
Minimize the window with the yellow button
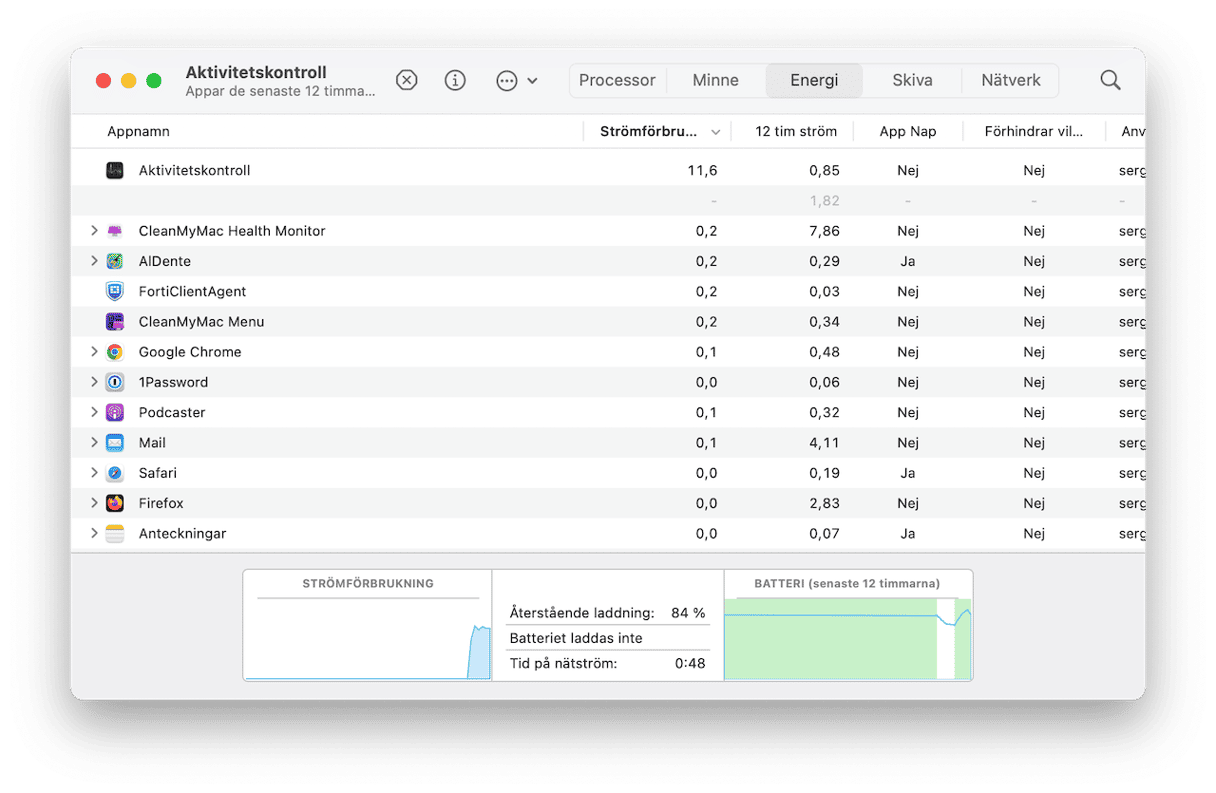coord(128,81)
